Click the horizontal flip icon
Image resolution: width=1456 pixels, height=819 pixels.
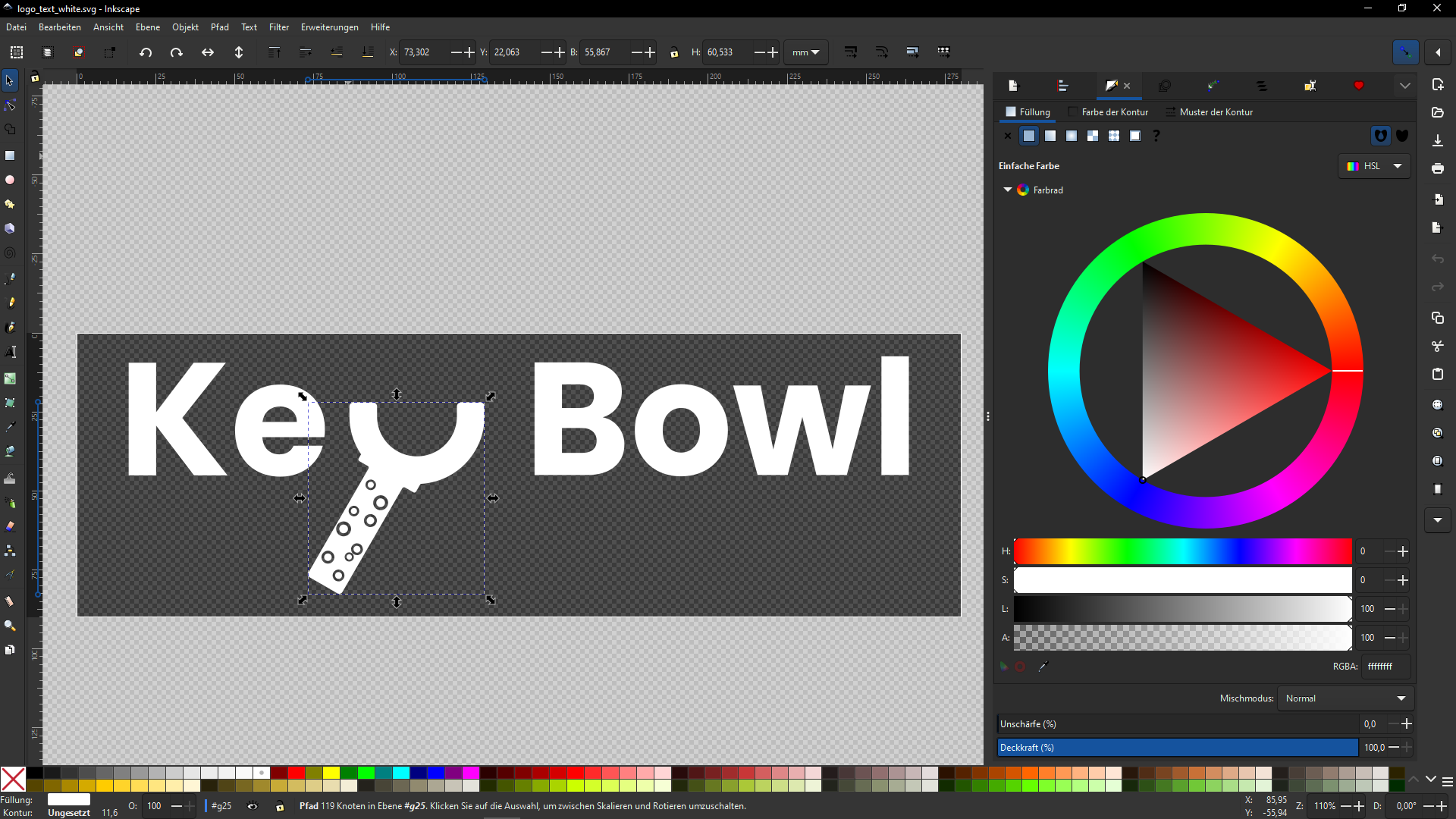tap(207, 52)
